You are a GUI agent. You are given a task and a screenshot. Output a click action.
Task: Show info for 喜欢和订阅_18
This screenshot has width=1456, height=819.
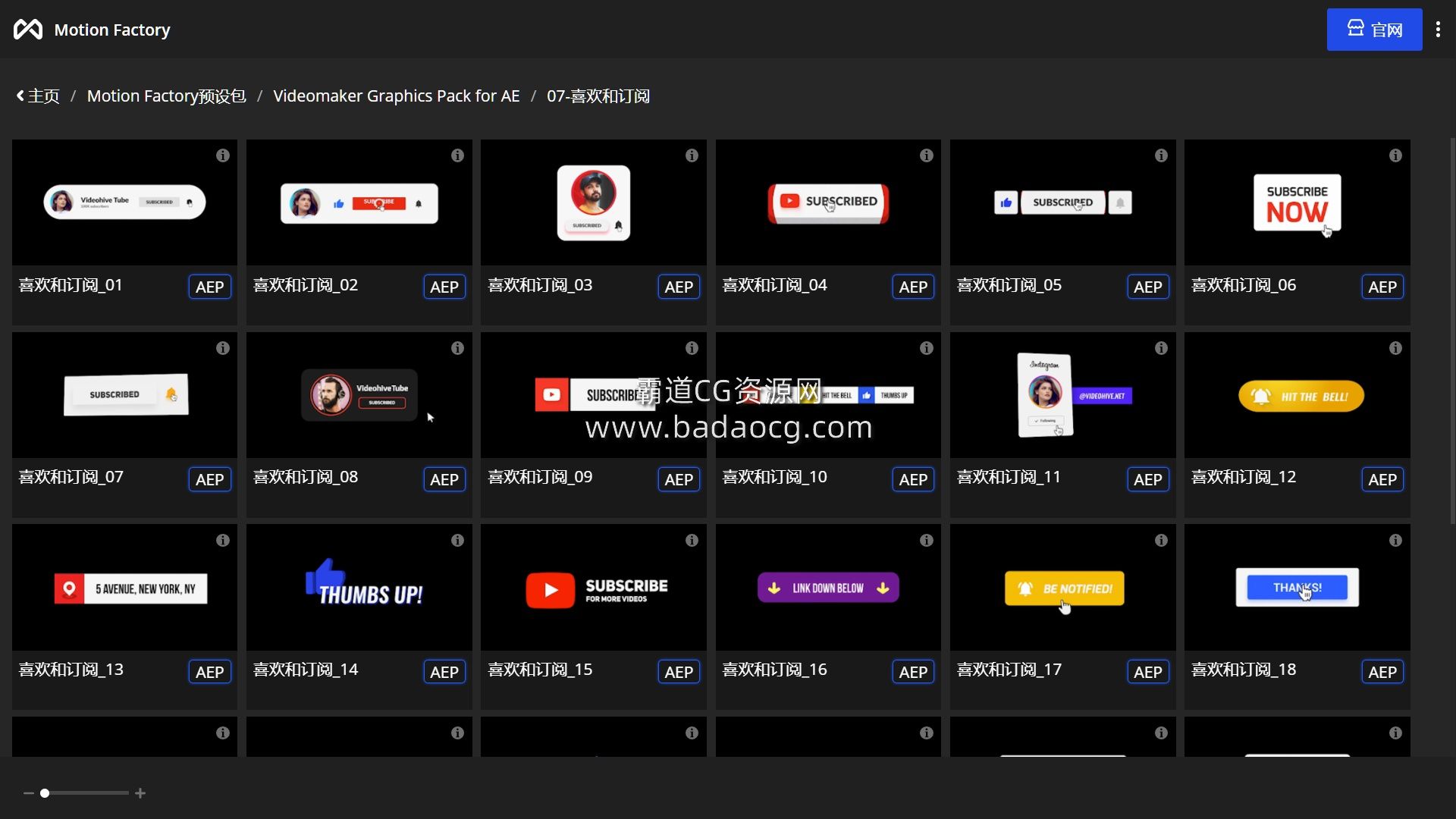pos(1395,541)
